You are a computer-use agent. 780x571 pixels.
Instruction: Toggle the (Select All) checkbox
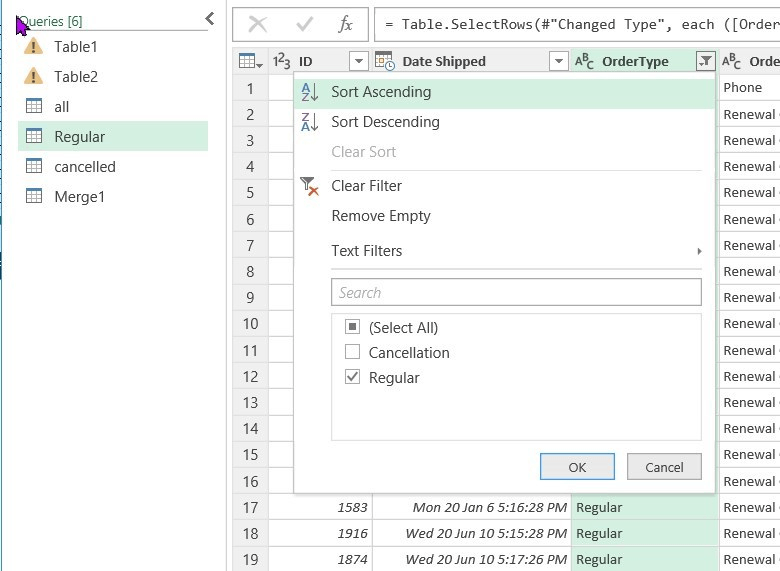click(352, 327)
